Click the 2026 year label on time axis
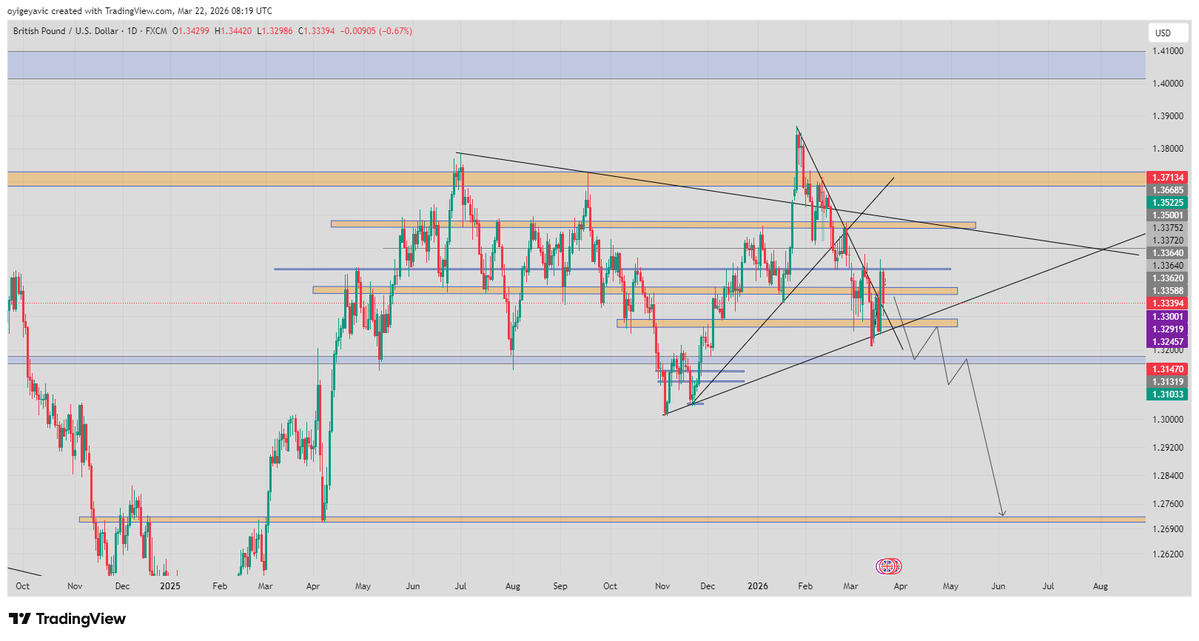Viewport: 1199px width, 641px height. [x=758, y=586]
